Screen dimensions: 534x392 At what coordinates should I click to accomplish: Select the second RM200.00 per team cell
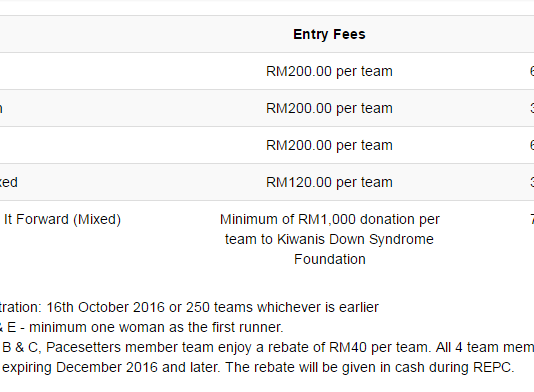tap(329, 108)
